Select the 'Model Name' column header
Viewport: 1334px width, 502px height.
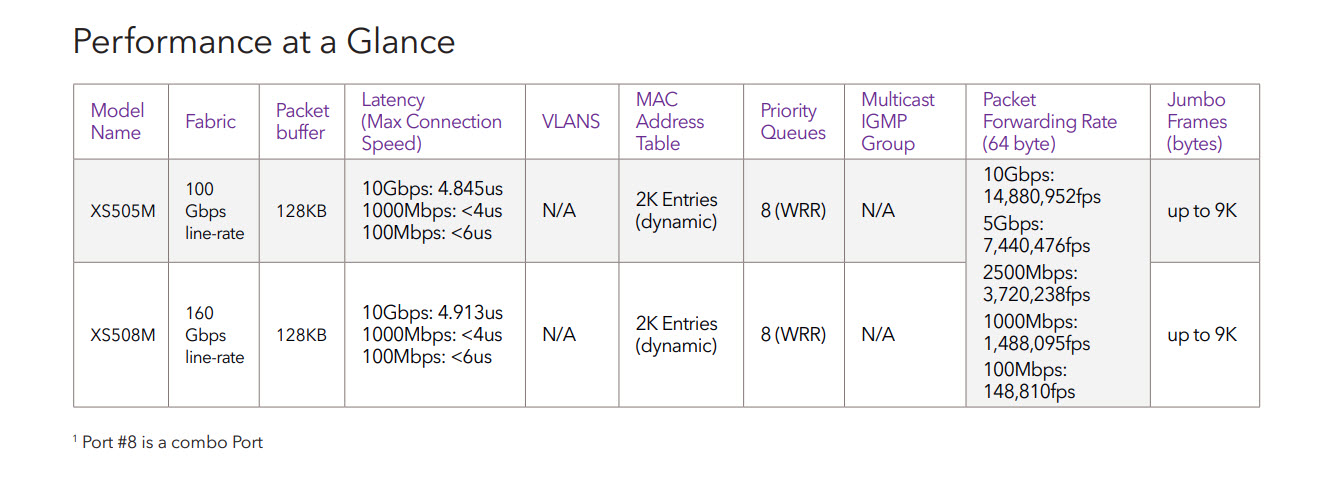(118, 121)
